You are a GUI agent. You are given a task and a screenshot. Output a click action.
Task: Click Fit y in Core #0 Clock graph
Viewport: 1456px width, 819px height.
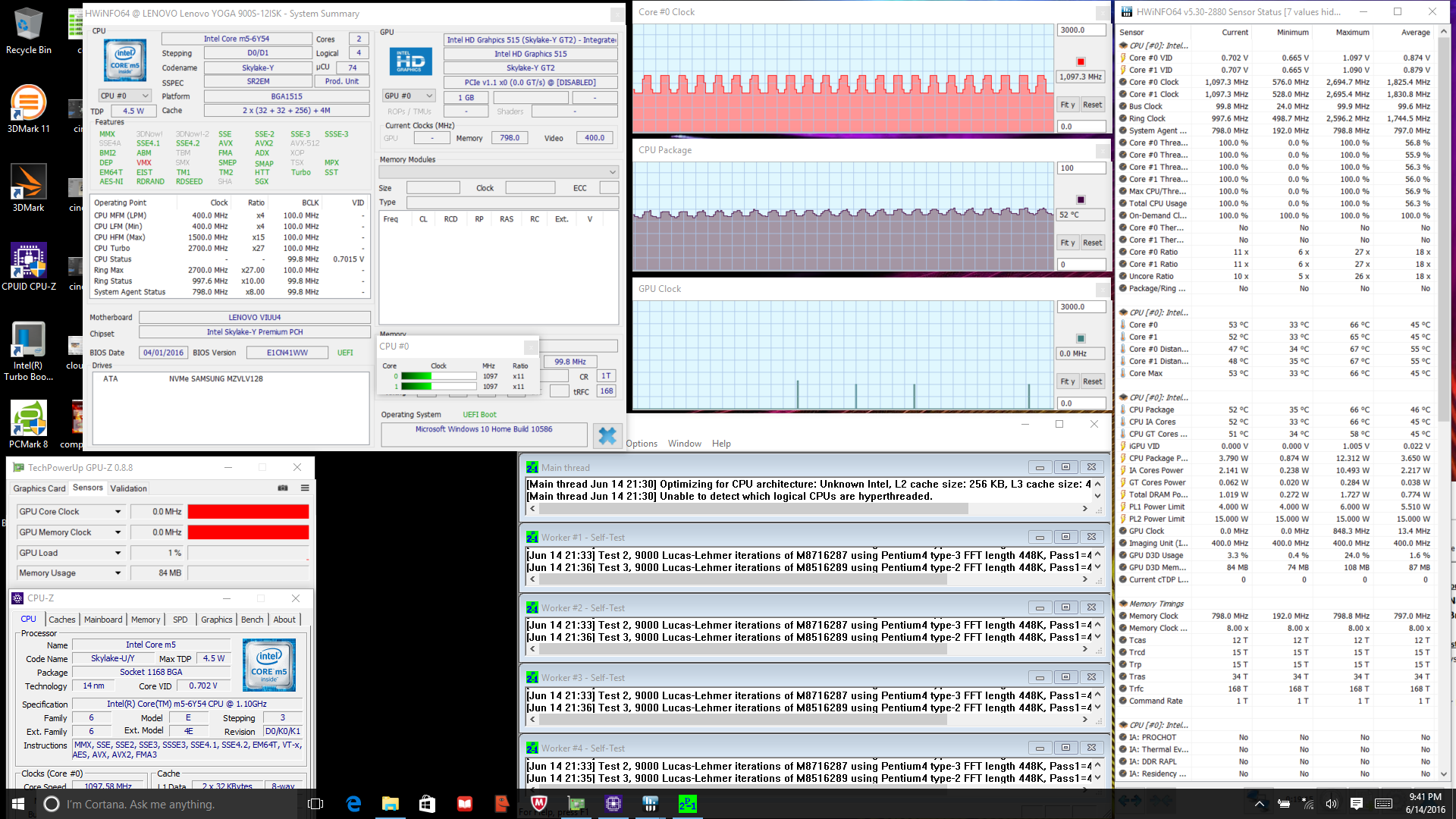pyautogui.click(x=1067, y=105)
